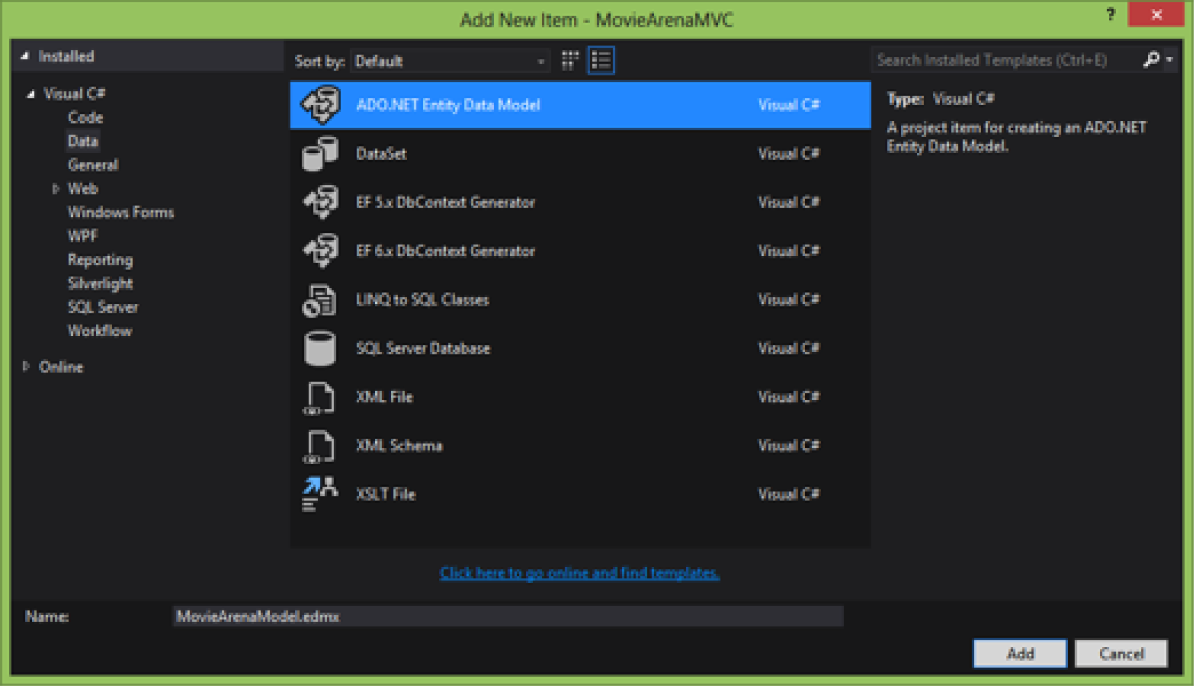Expand the Online section
1196x688 pixels.
26,367
